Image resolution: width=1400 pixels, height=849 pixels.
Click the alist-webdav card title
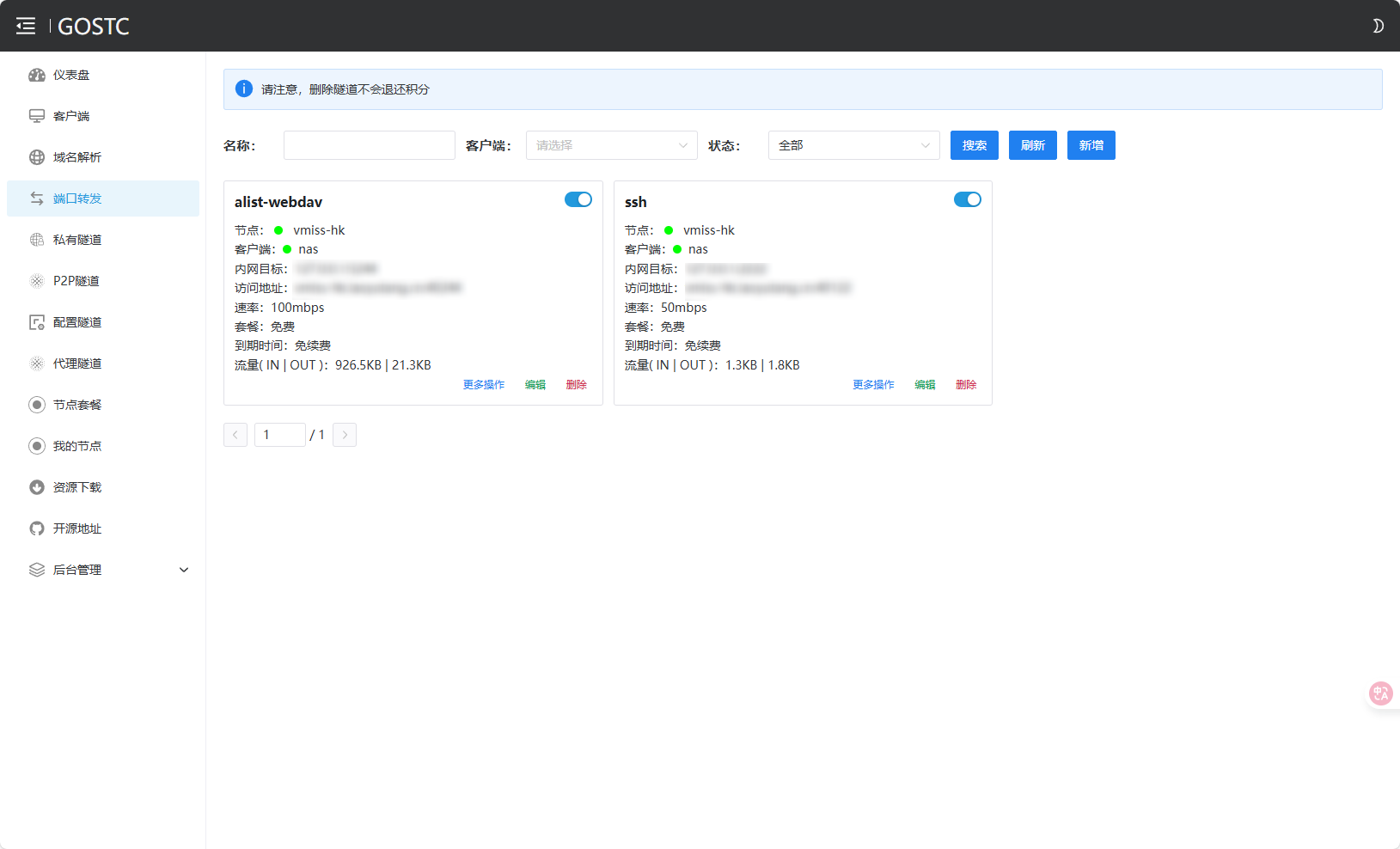278,202
